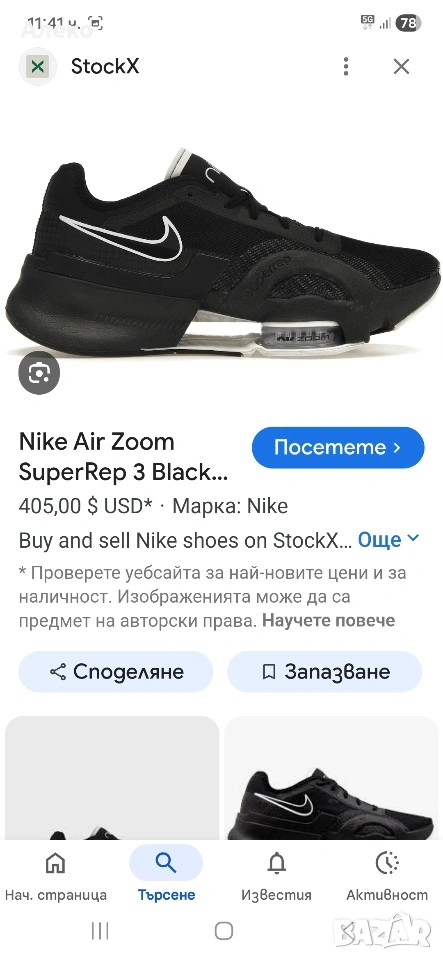443x960 pixels.
Task: Open related black sneaker thumbnail on right
Action: click(331, 778)
